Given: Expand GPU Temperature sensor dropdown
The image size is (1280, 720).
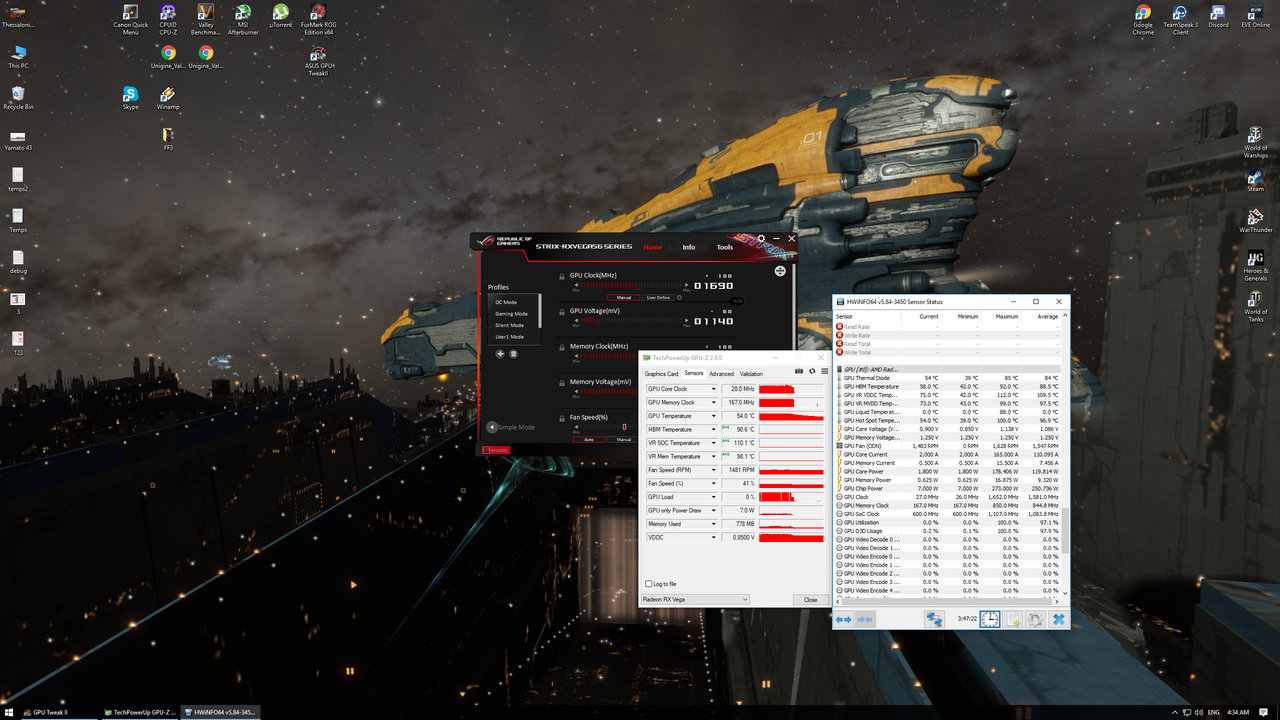Looking at the screenshot, I should pyautogui.click(x=713, y=416).
